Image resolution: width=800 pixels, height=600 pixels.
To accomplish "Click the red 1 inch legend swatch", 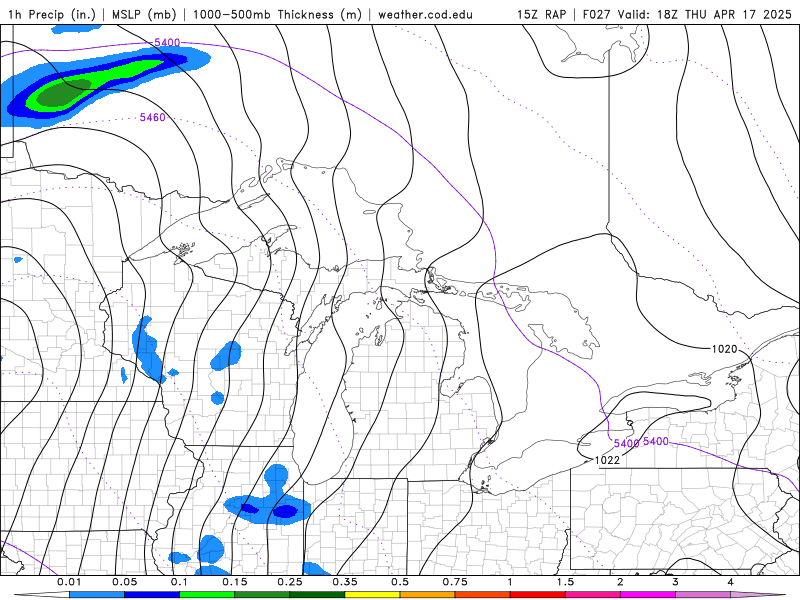I will coord(537,595).
